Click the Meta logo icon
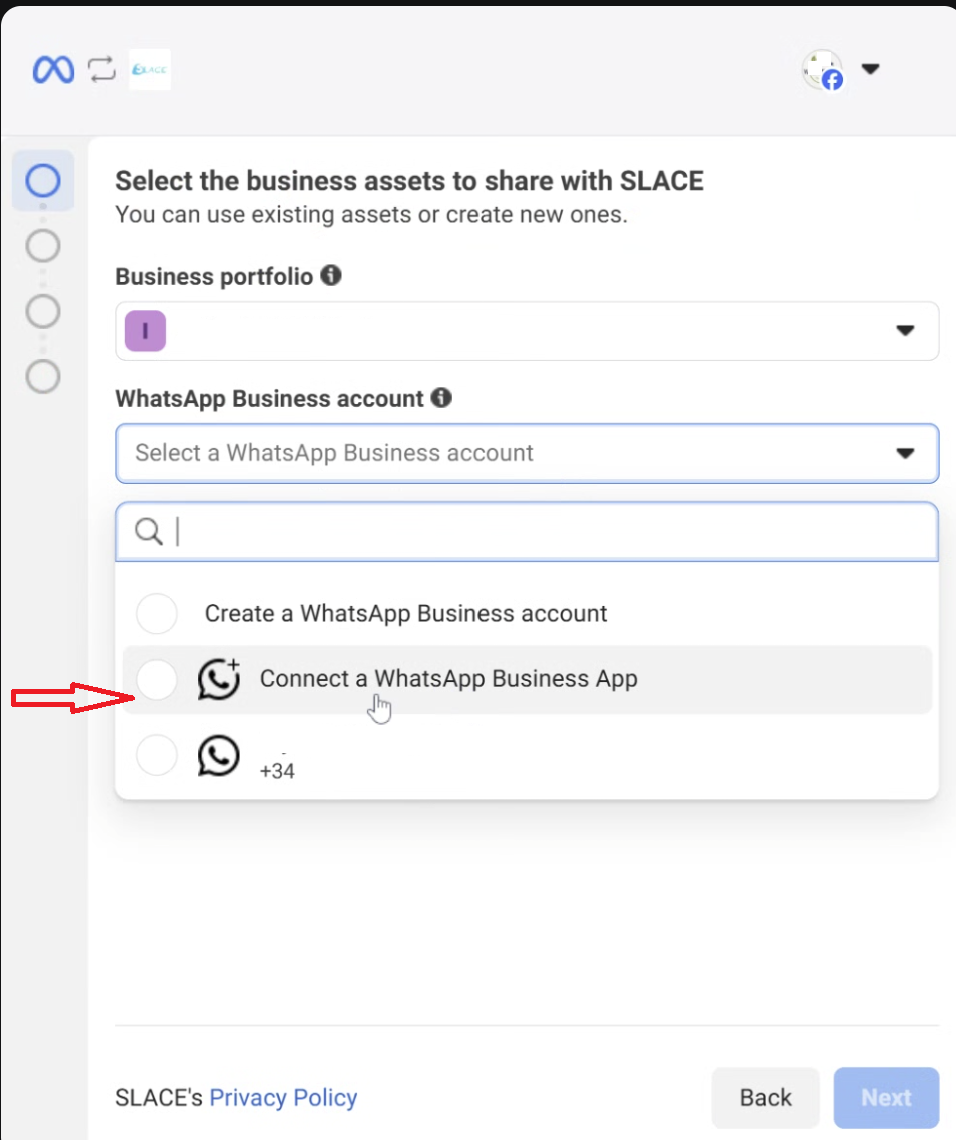Image resolution: width=956 pixels, height=1140 pixels. click(53, 70)
